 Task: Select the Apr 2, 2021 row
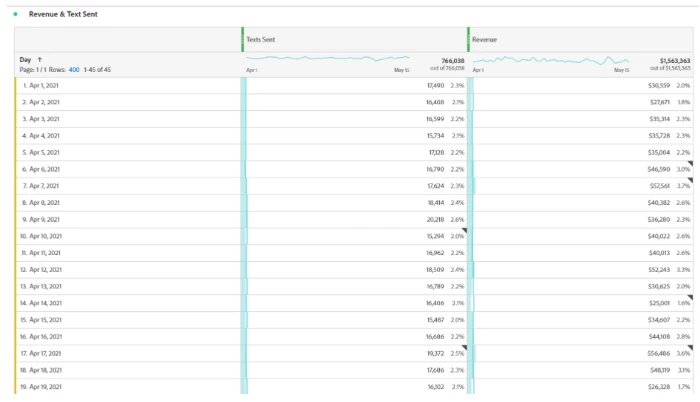[354, 102]
